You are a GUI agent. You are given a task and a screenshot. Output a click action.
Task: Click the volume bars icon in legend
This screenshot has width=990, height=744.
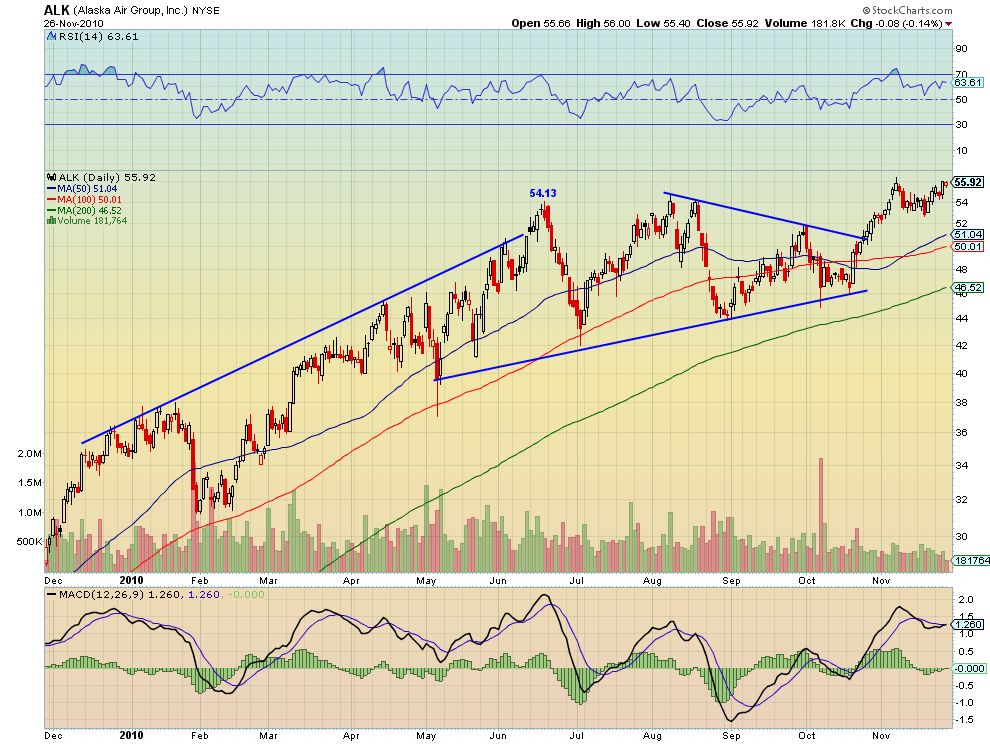click(52, 220)
